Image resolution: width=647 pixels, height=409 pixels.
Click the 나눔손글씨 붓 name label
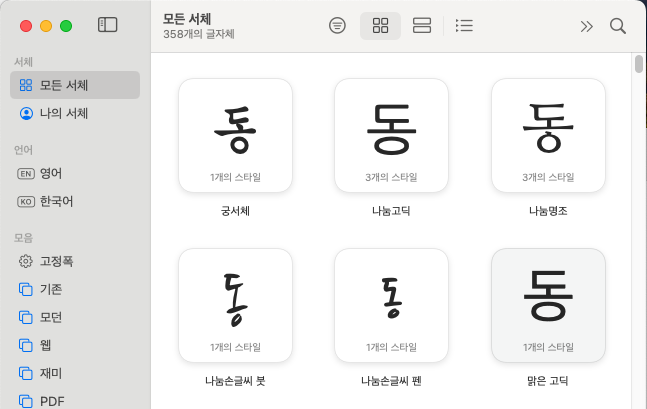pos(235,381)
